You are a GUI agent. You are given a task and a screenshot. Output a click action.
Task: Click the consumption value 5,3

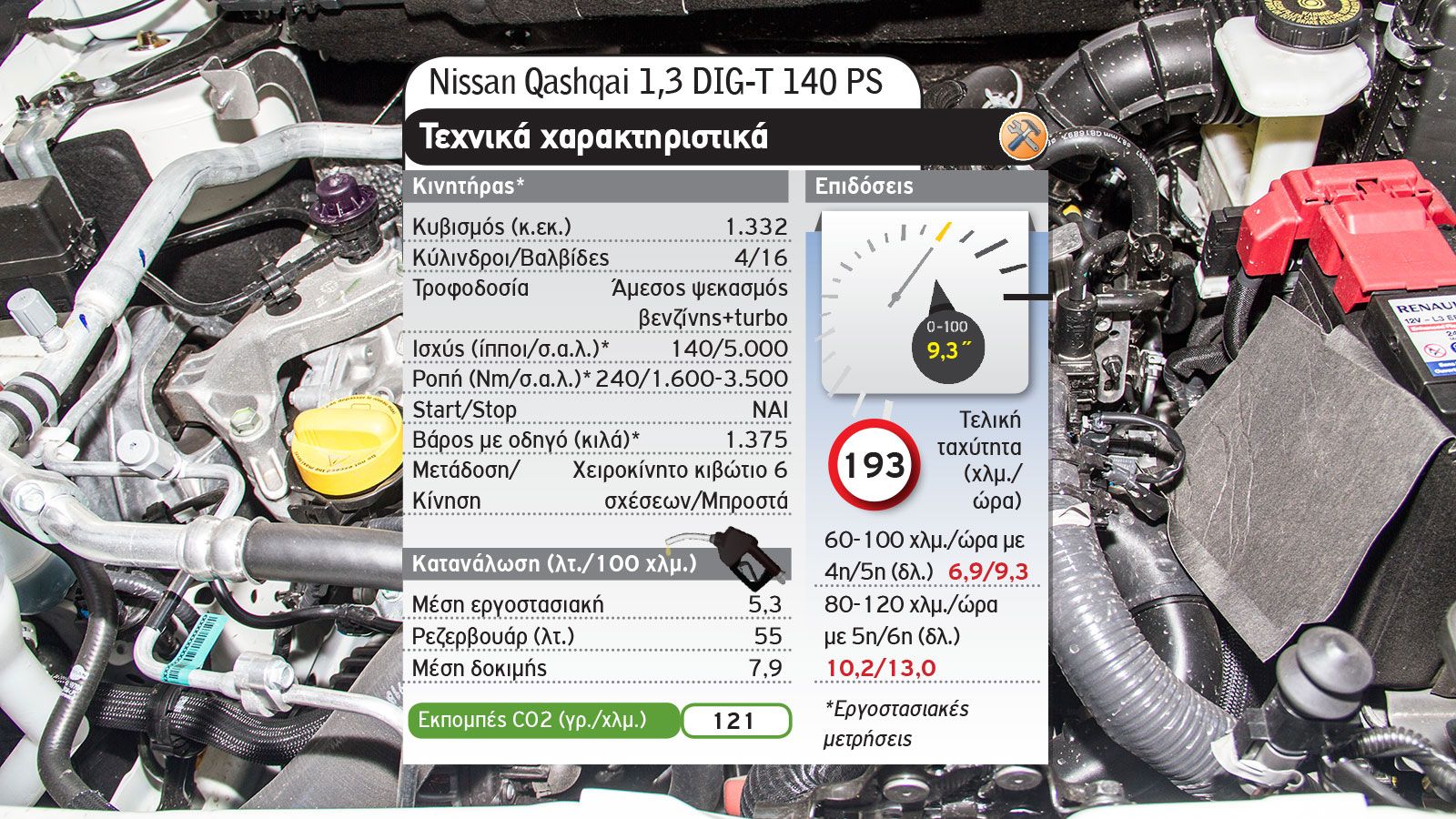(x=765, y=604)
